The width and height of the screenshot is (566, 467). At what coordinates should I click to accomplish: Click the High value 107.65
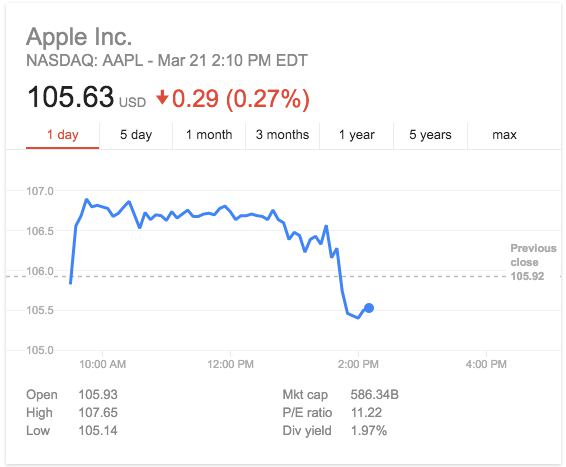tap(98, 413)
